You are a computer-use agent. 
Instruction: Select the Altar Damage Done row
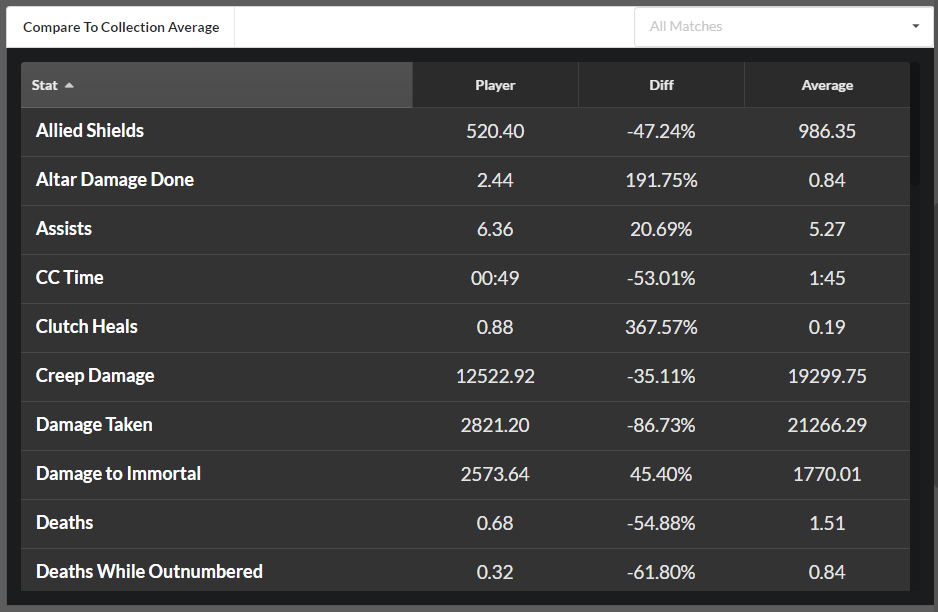(x=465, y=181)
